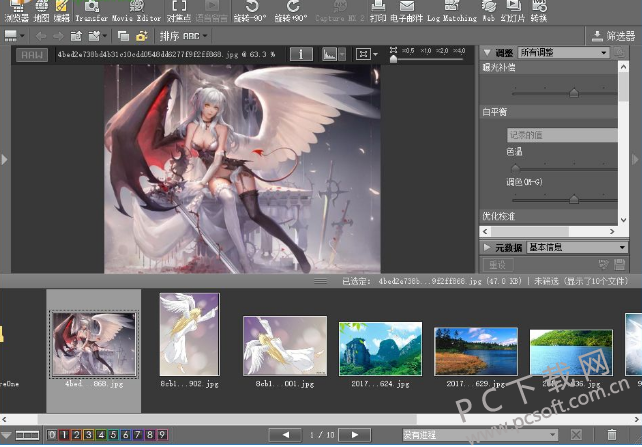Go to previous image arrow button
The width and height of the screenshot is (642, 447).
[285, 435]
